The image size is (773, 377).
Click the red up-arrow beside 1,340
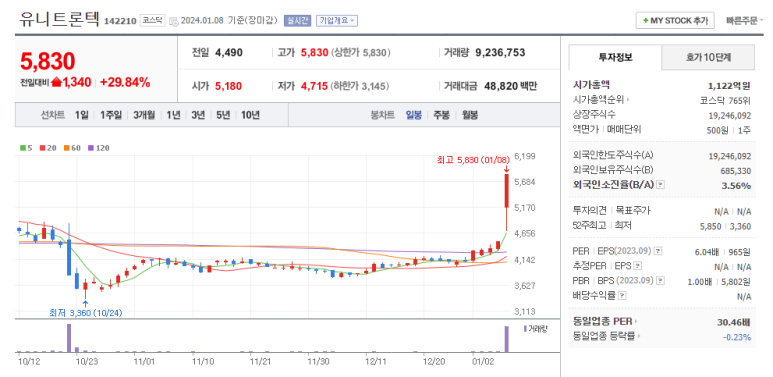[x=56, y=82]
